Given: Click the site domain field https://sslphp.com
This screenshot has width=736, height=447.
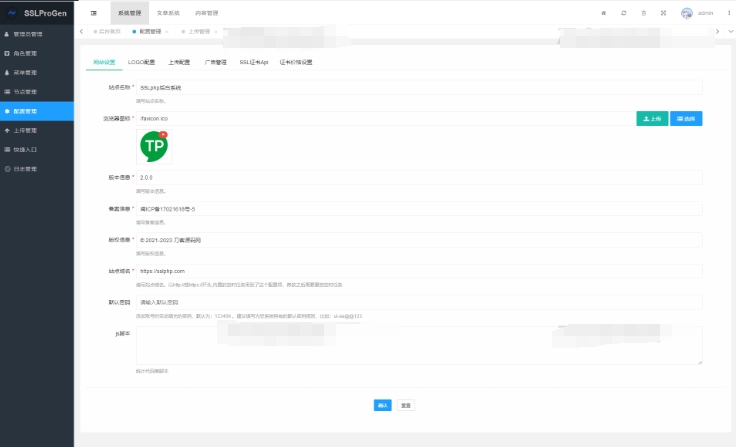Looking at the screenshot, I should [x=419, y=271].
